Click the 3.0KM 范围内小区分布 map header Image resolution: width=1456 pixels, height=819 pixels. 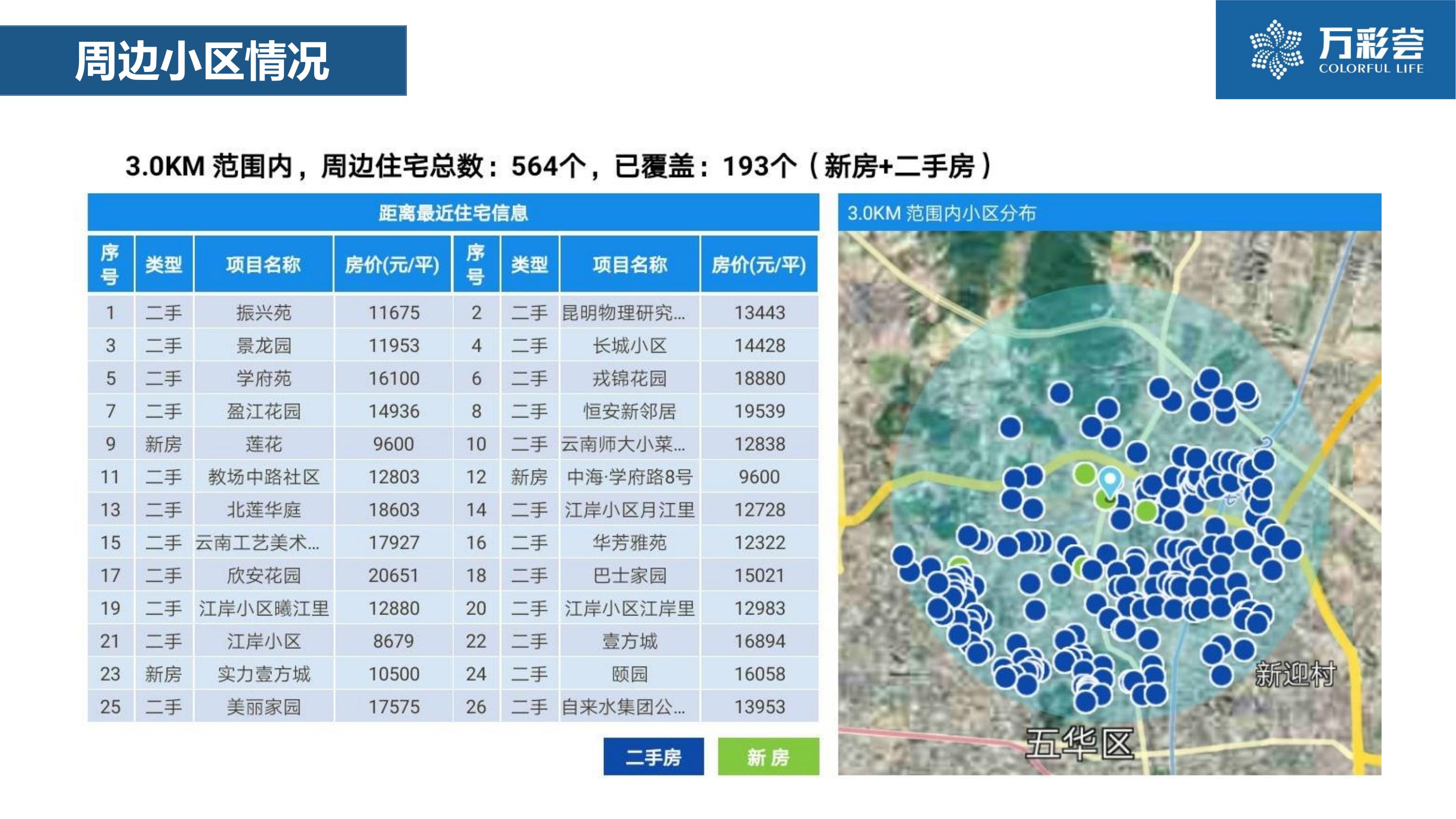(x=1110, y=212)
